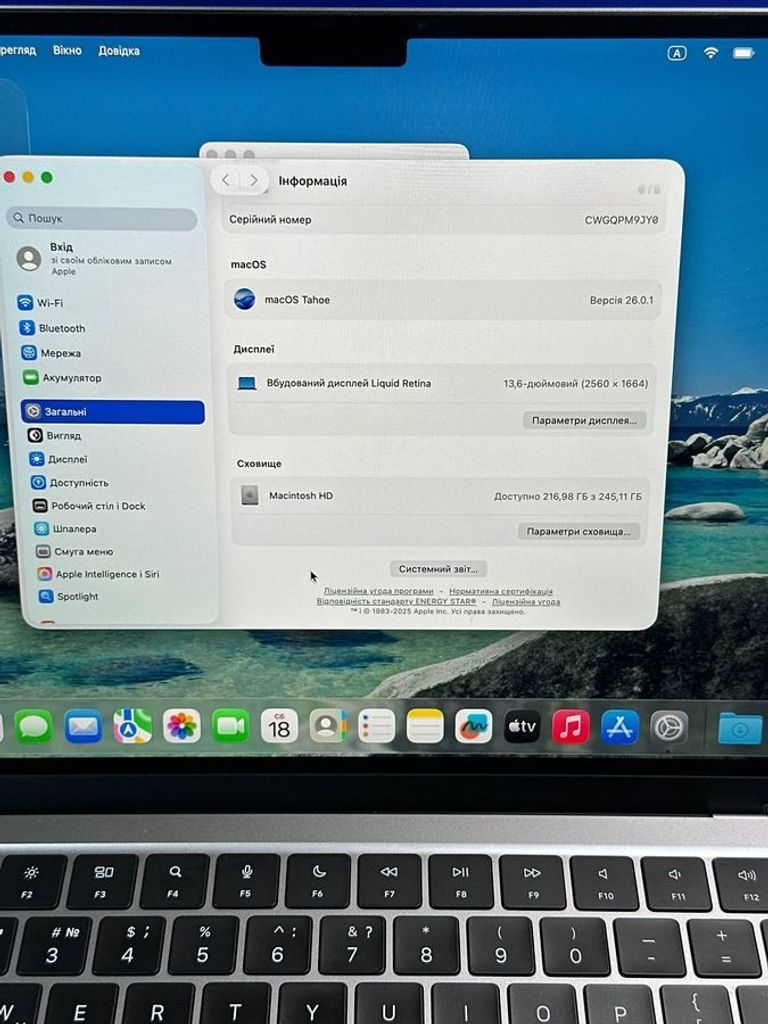Open Apple TV app in Dock

(522, 726)
